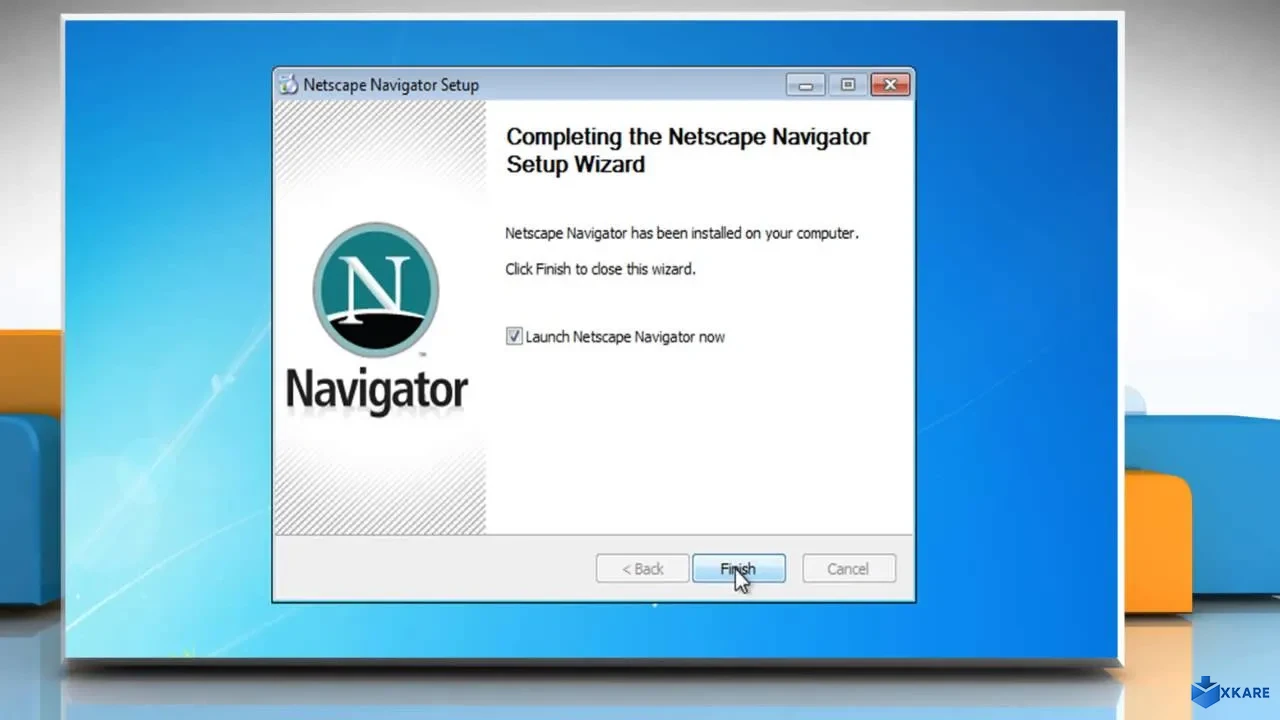This screenshot has height=720, width=1280.
Task: Minimize the Netscape Navigator Setup window
Action: [806, 85]
